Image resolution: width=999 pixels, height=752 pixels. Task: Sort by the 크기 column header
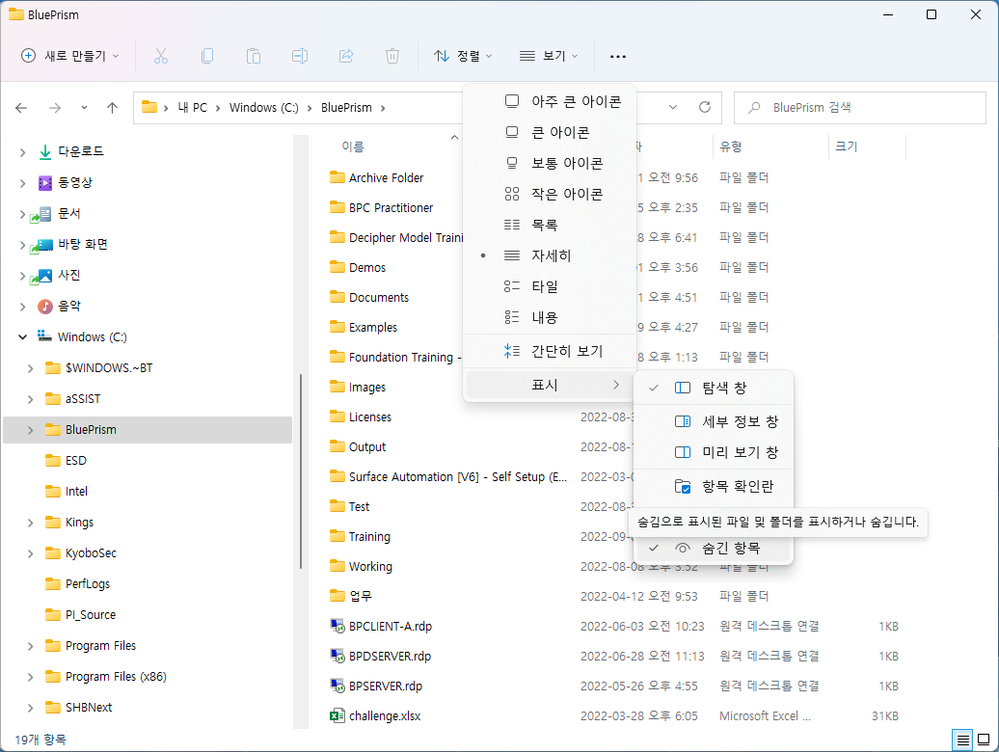pos(846,147)
